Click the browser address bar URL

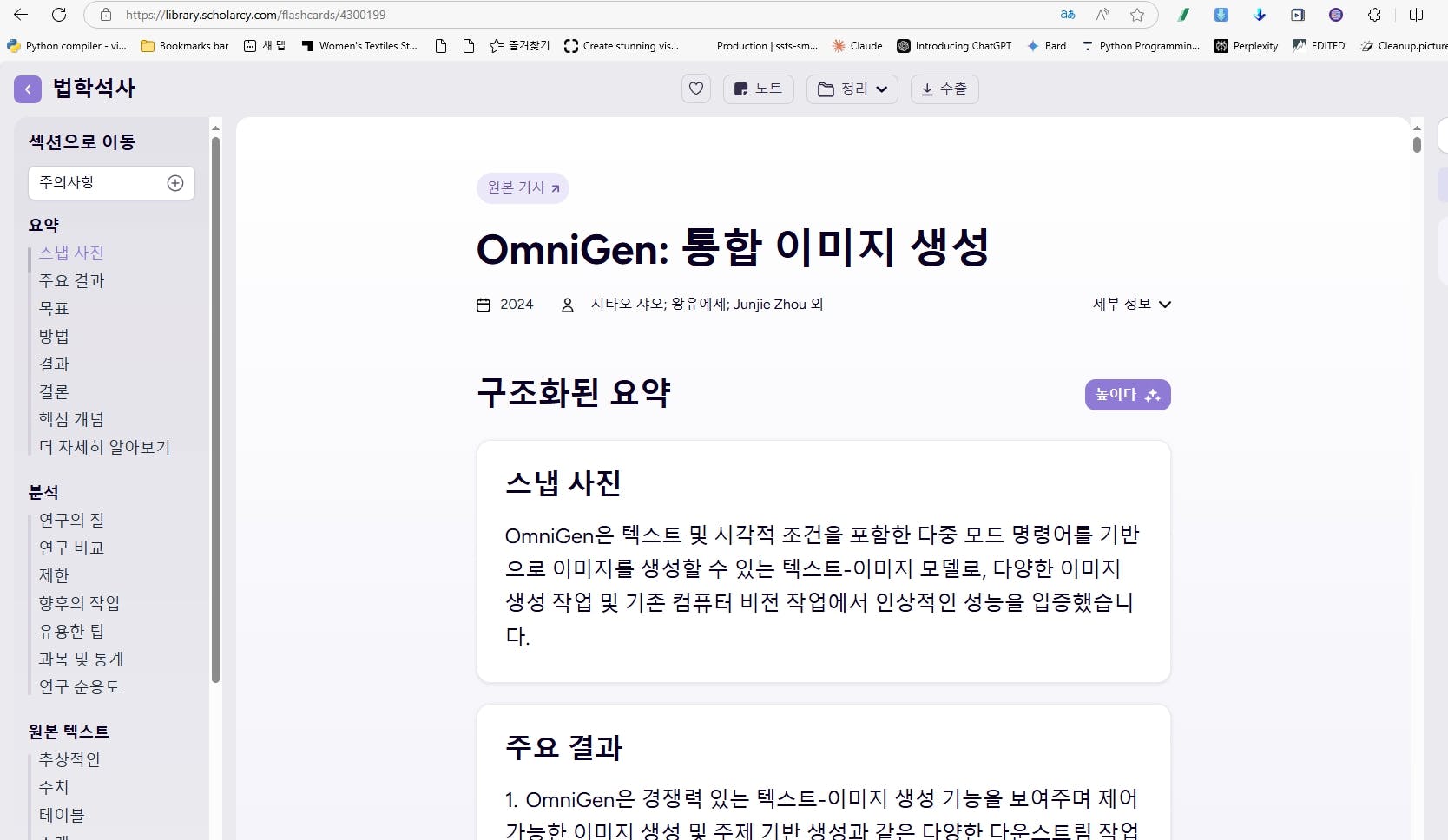[x=255, y=15]
